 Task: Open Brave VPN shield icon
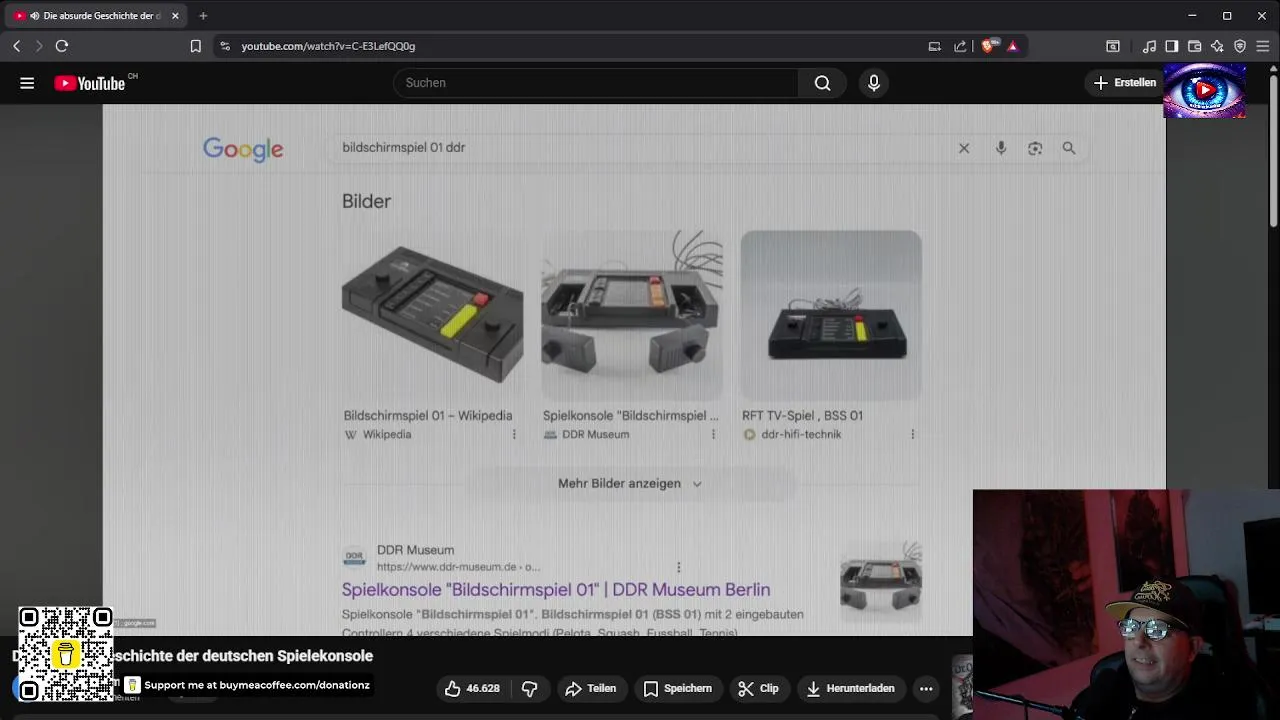[1240, 46]
